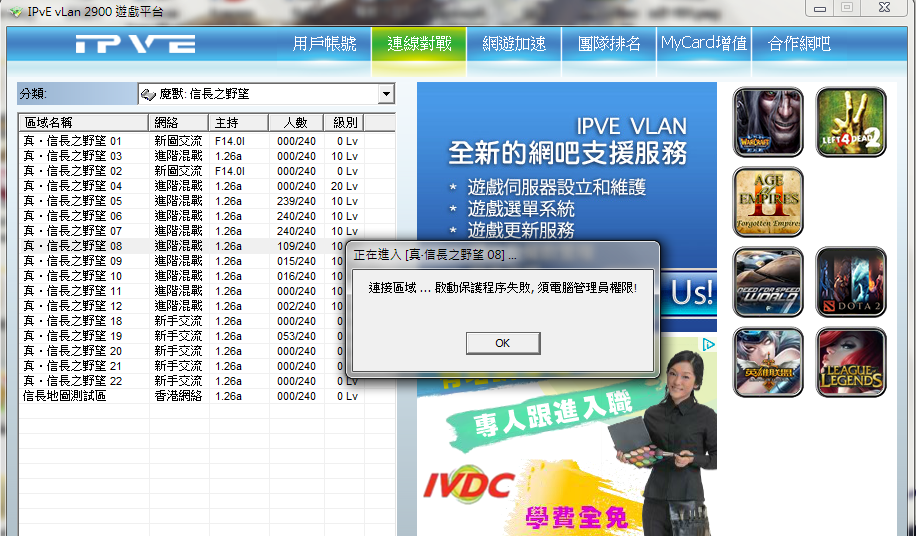916x536 pixels.
Task: Sort by the 人數 column header
Action: coord(296,123)
